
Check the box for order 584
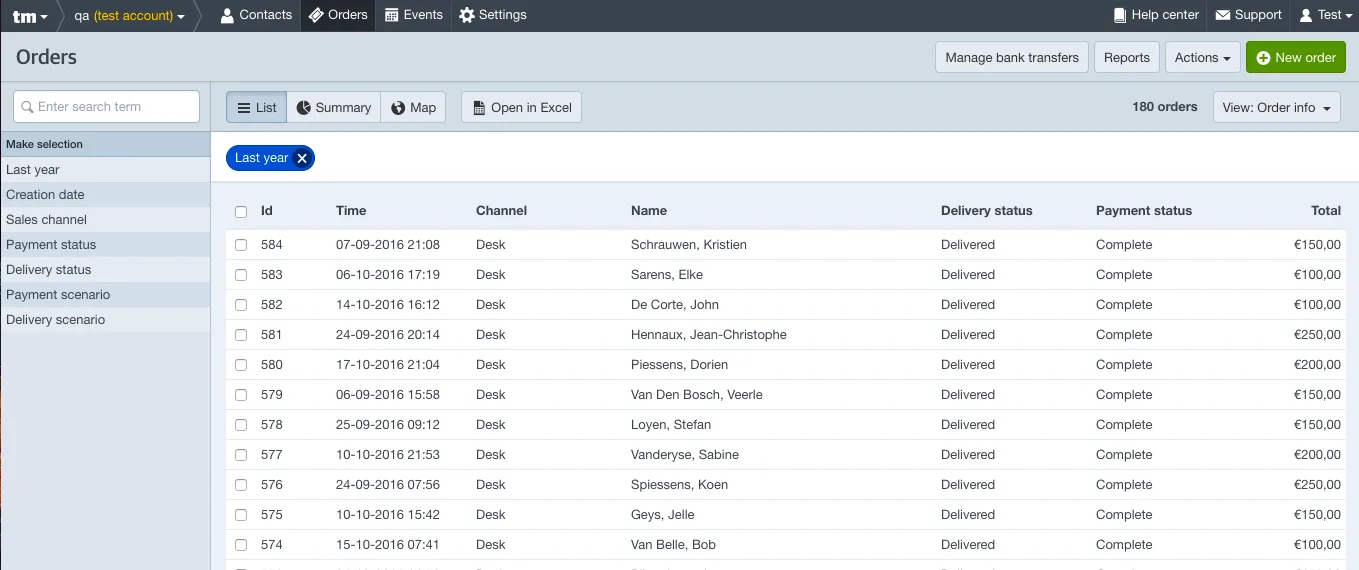[241, 245]
